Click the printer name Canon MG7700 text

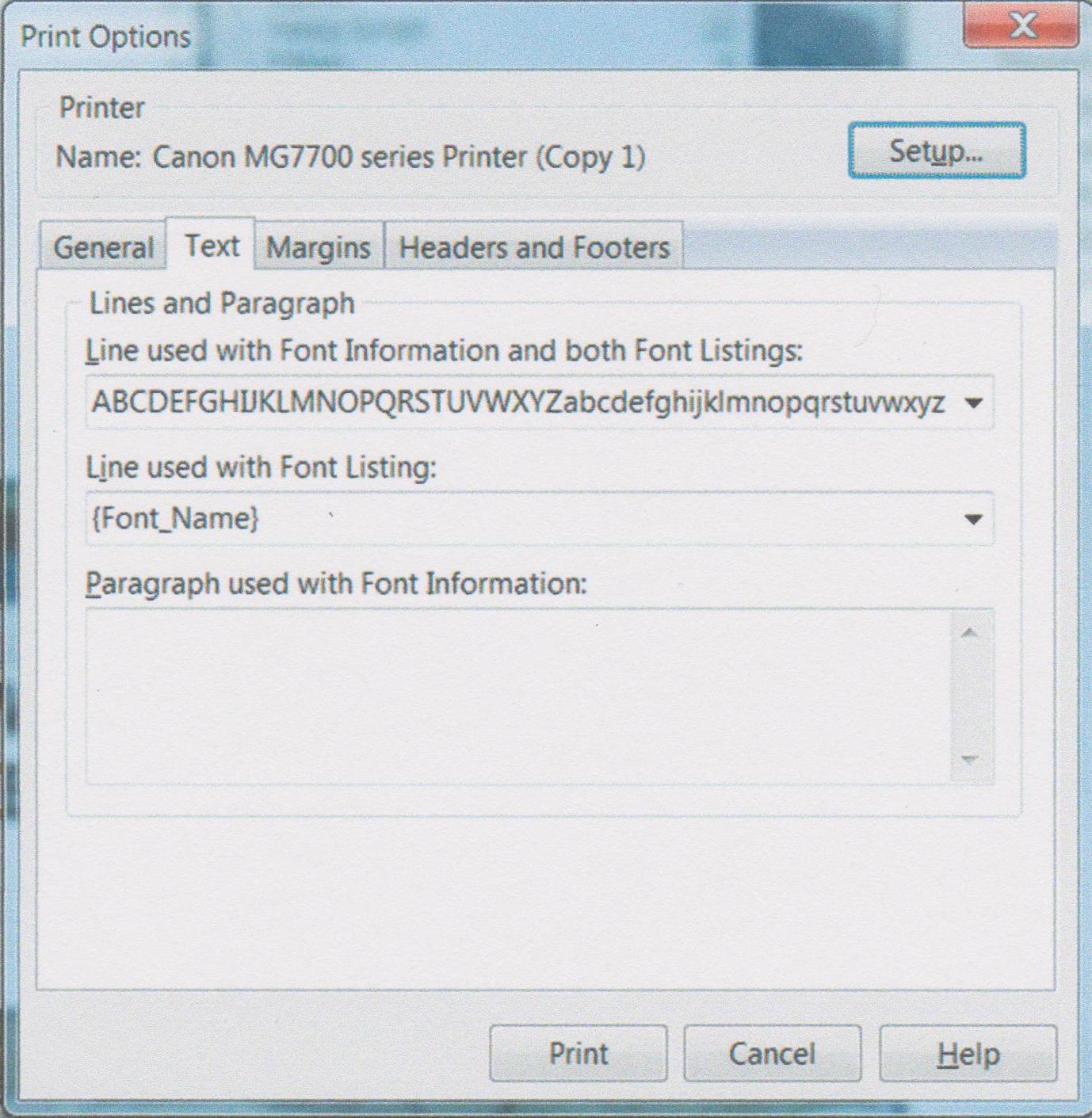tap(399, 156)
